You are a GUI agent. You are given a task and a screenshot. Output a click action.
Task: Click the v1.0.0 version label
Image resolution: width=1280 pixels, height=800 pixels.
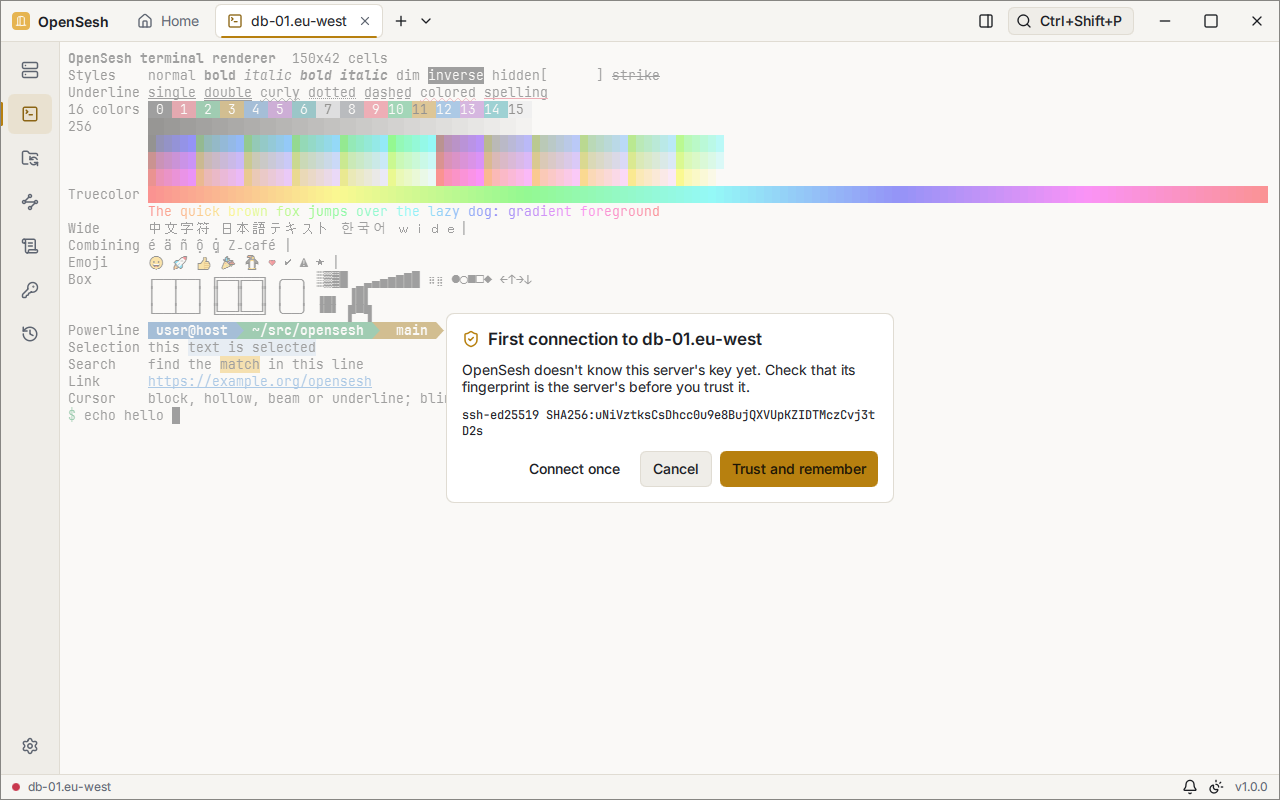(x=1251, y=787)
